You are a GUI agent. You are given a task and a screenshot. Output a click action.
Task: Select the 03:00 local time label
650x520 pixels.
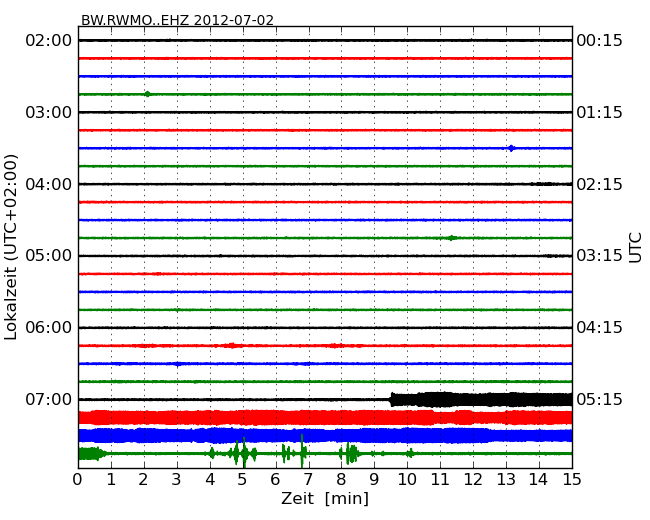click(49, 112)
